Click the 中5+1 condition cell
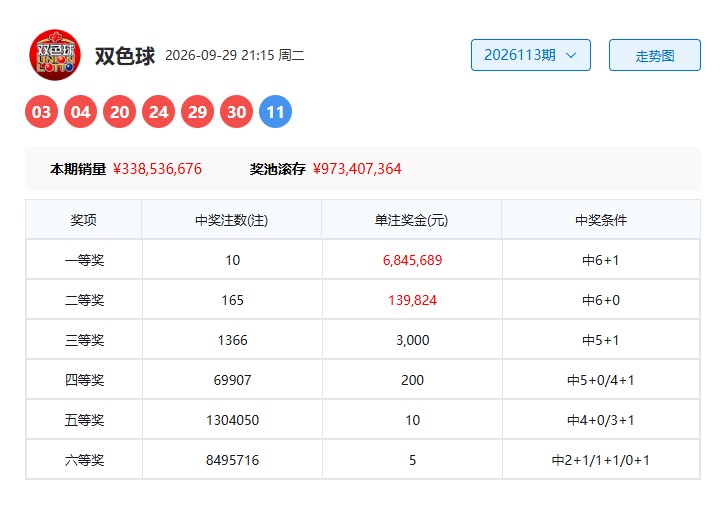This screenshot has width=726, height=506. (x=601, y=340)
